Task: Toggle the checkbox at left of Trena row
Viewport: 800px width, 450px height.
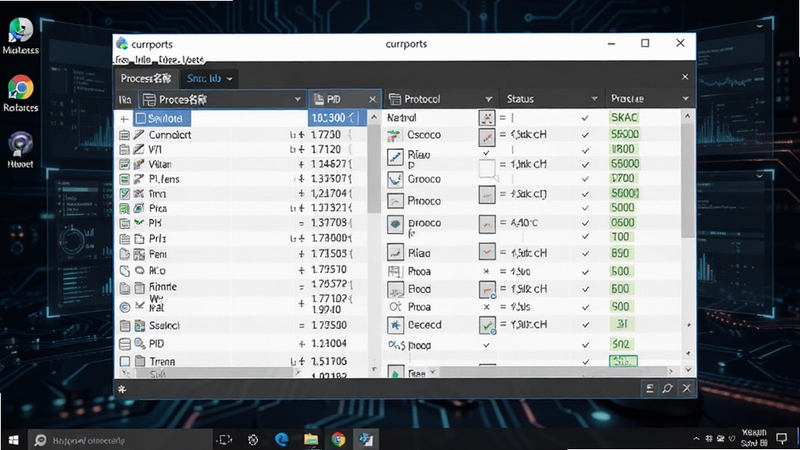Action: pyautogui.click(x=124, y=361)
